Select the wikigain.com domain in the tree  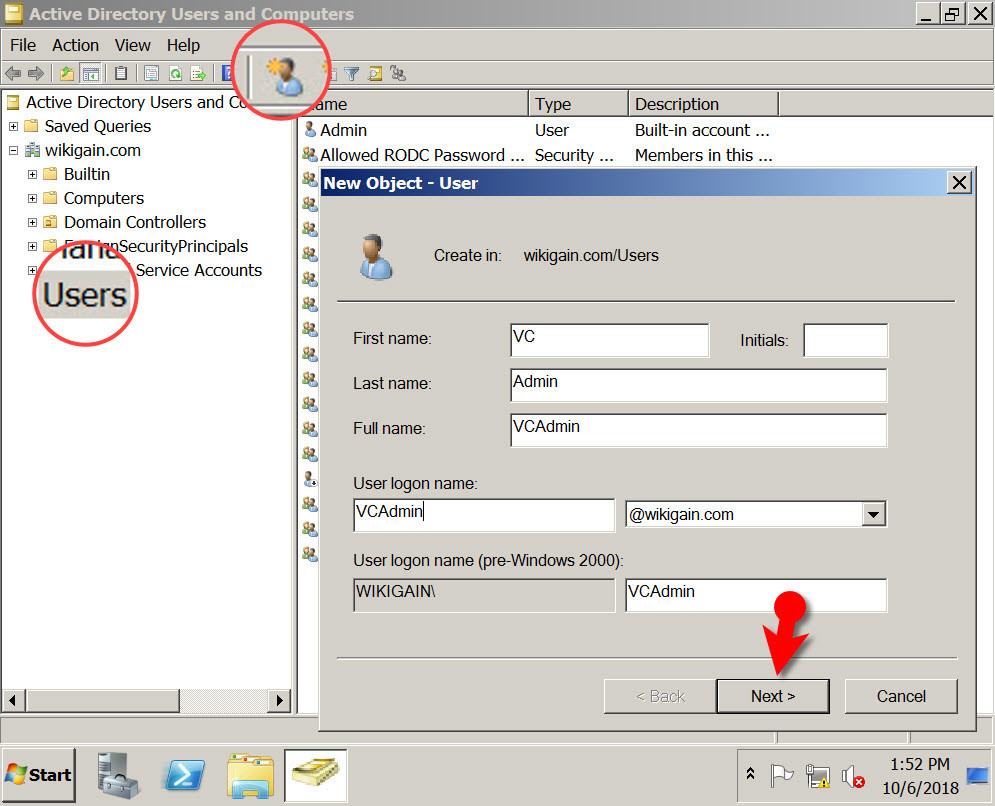[x=93, y=150]
